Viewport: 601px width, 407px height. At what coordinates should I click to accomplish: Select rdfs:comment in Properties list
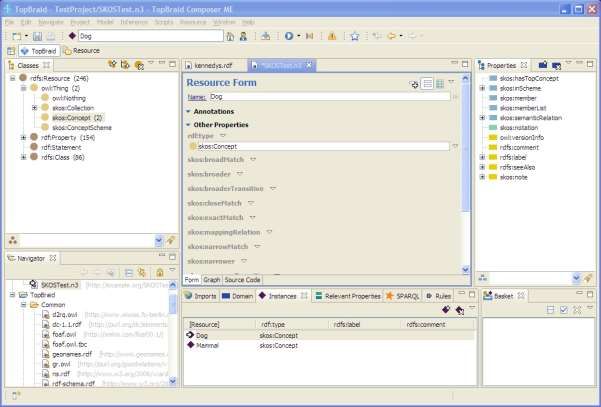[519, 148]
